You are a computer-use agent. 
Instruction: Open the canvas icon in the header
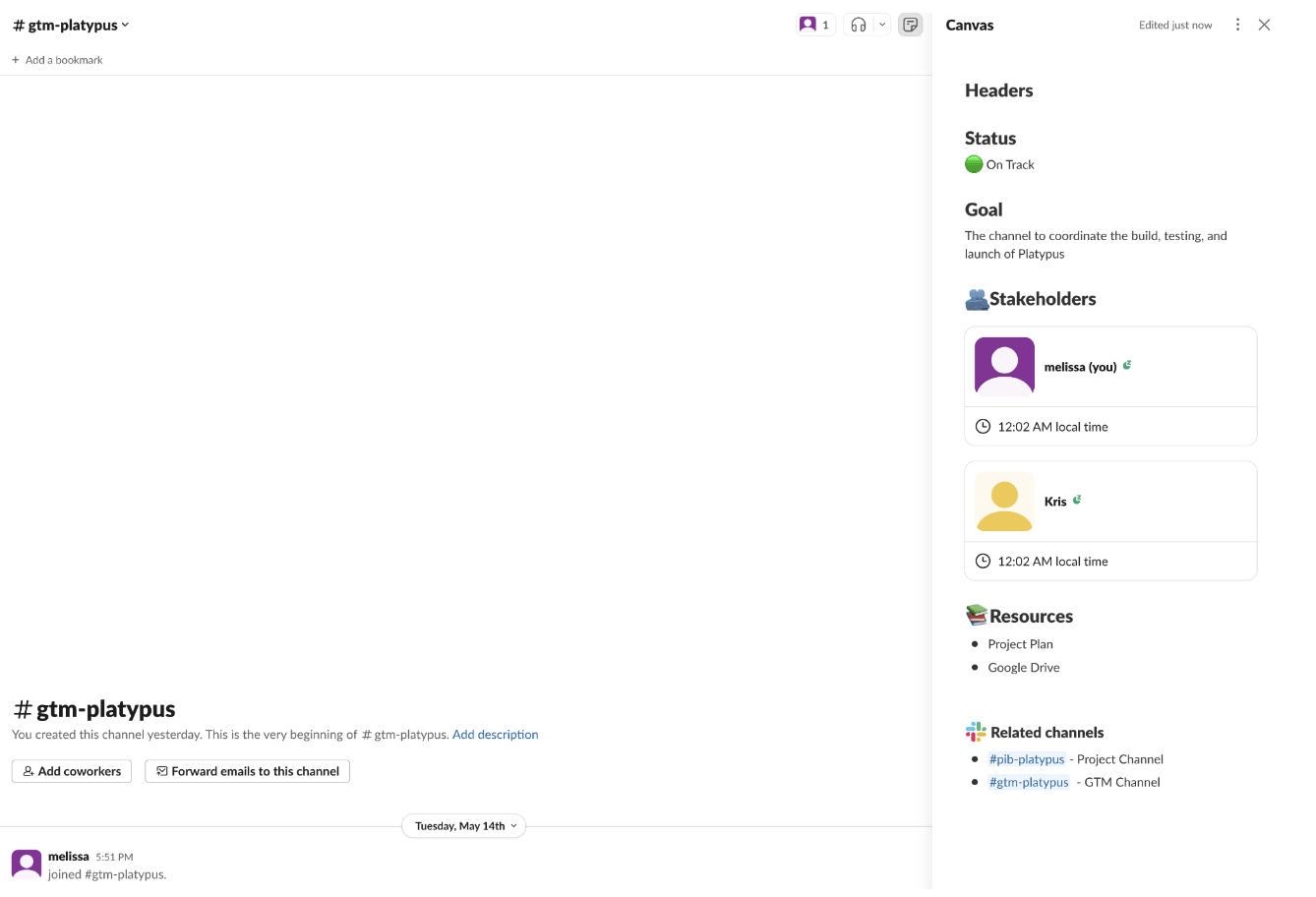(910, 25)
